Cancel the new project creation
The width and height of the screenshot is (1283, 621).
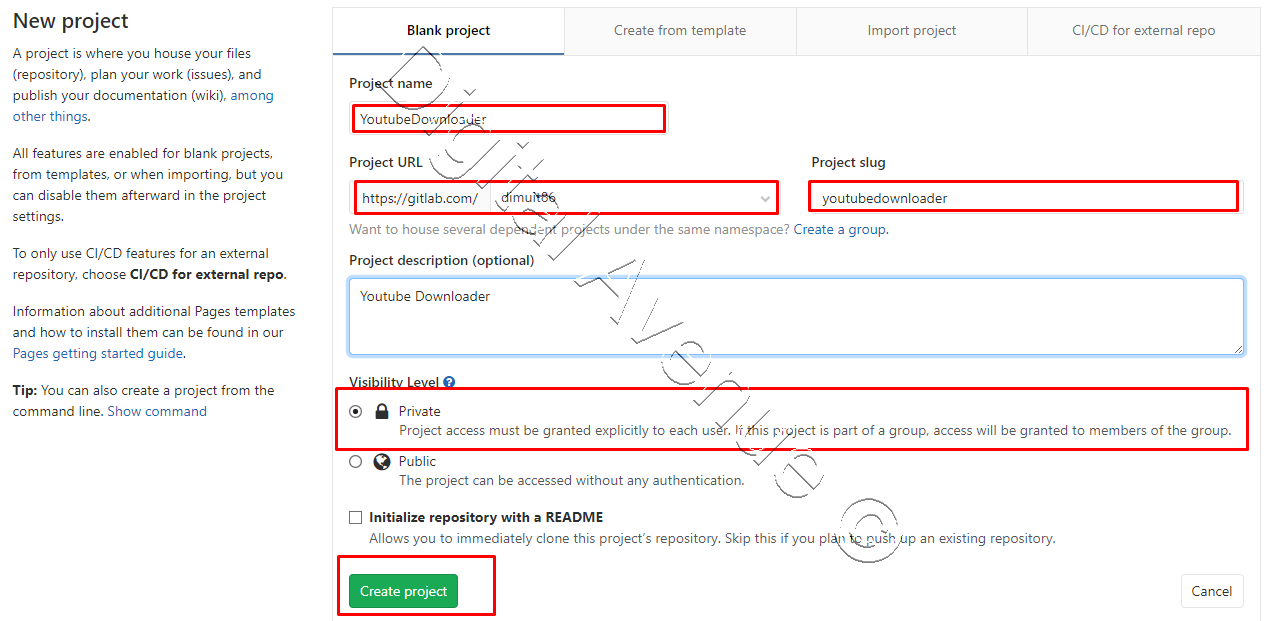(x=1212, y=591)
